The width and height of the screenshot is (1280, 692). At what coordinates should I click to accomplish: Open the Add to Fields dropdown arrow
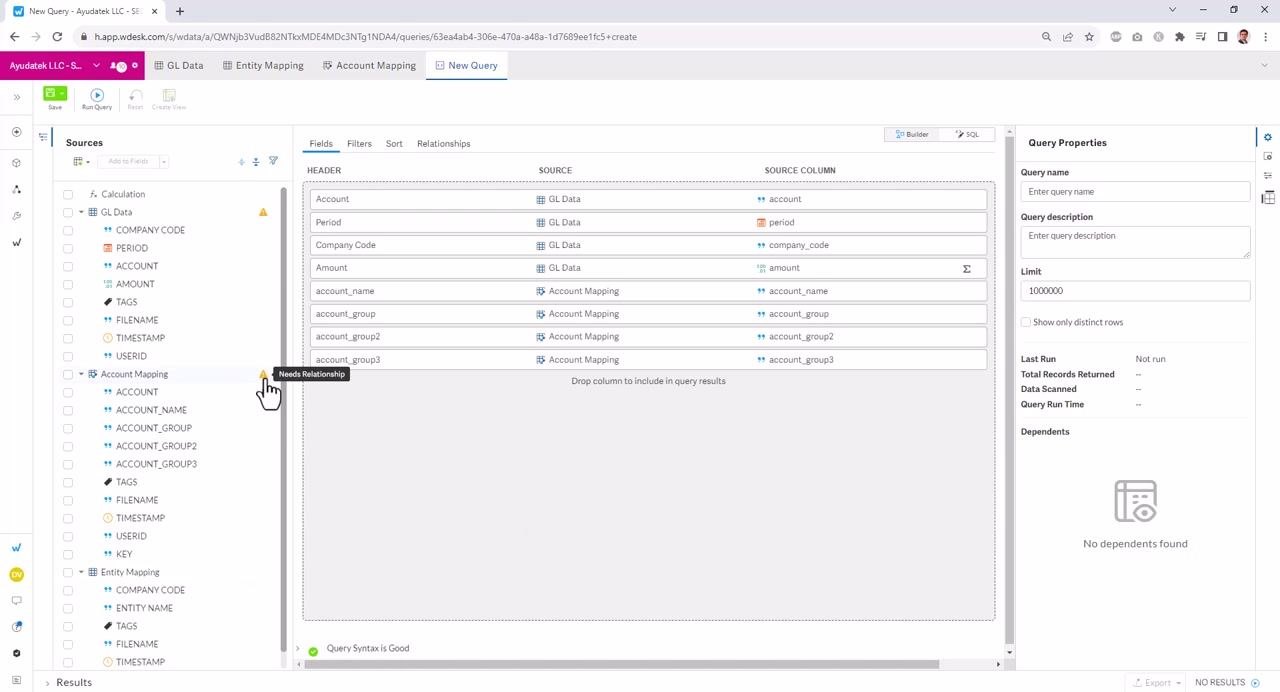163,161
